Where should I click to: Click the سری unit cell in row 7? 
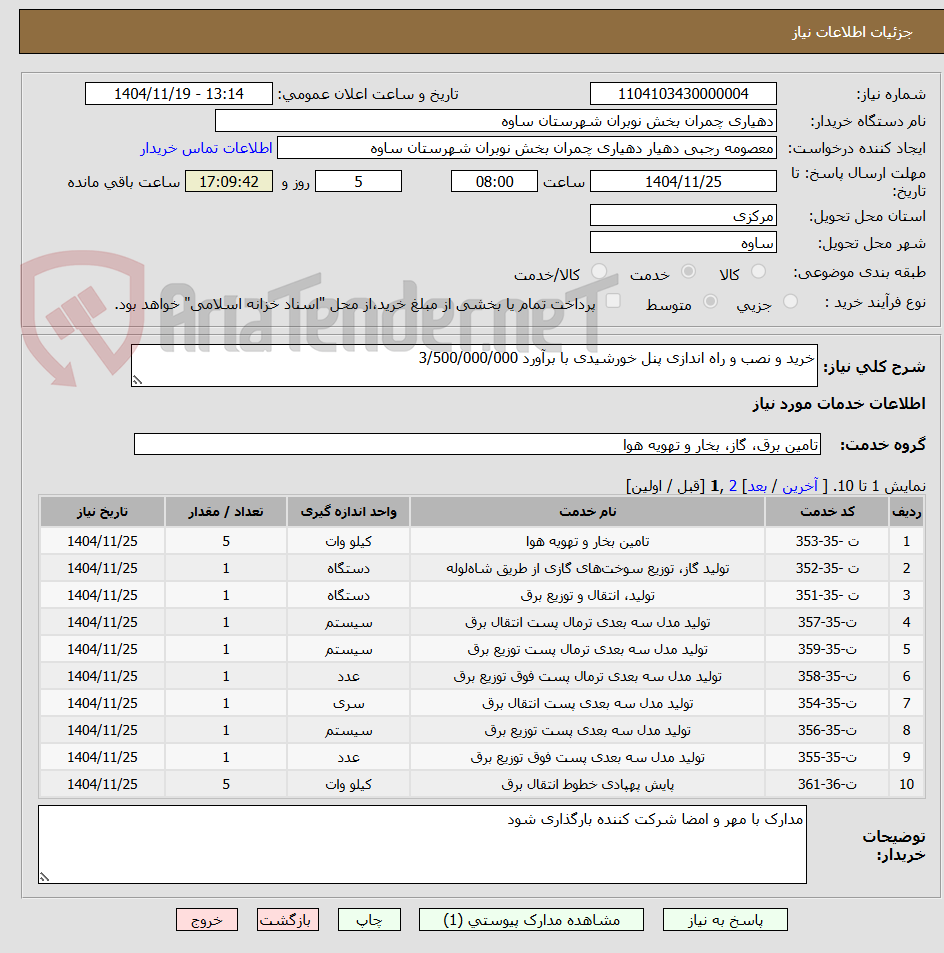348,703
